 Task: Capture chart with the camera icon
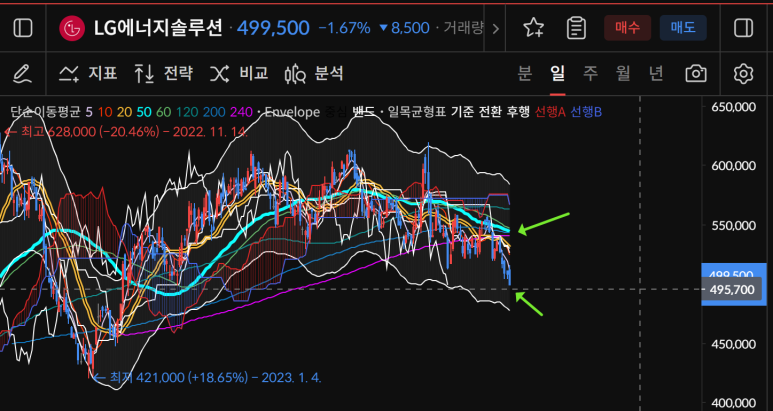pyautogui.click(x=696, y=74)
